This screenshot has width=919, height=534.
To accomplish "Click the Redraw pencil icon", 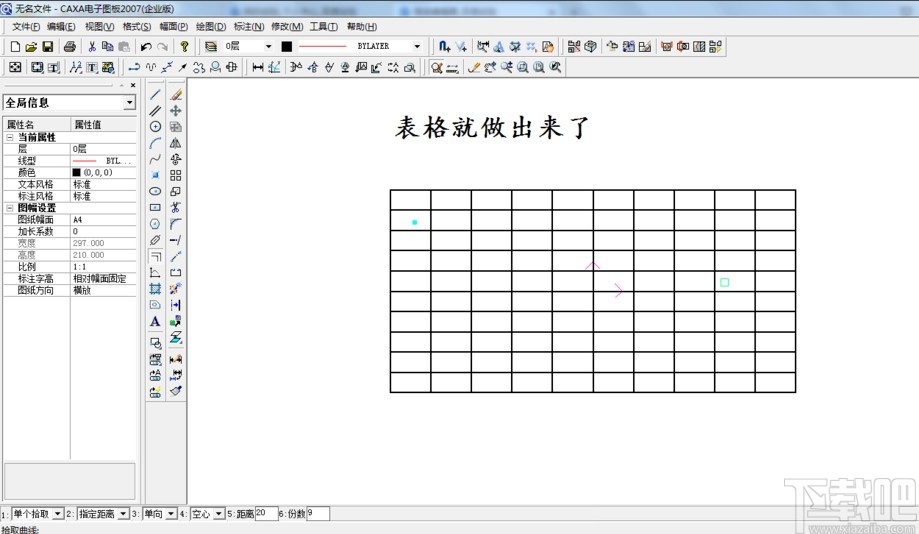I will tap(474, 67).
